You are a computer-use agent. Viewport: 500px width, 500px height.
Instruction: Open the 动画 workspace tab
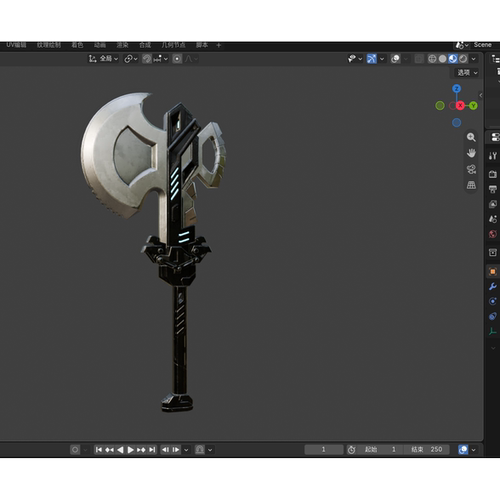coord(100,45)
